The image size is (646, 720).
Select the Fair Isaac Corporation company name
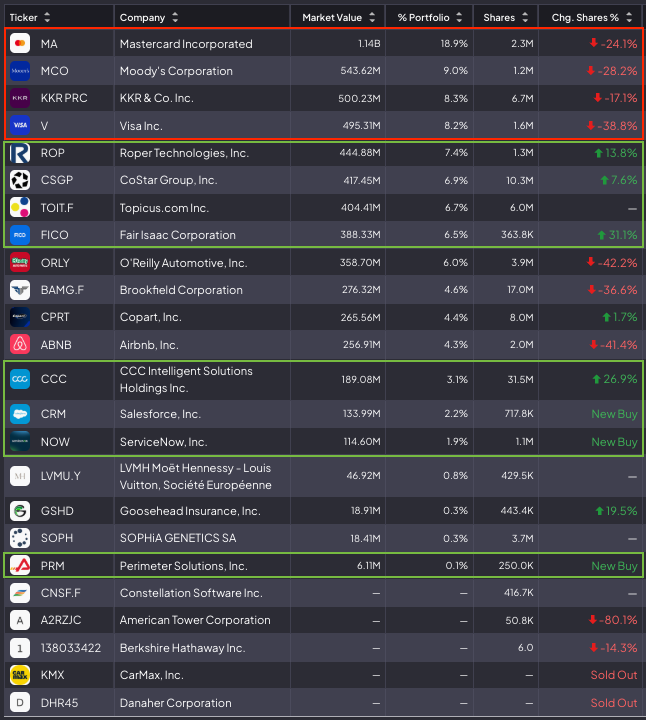coord(178,235)
